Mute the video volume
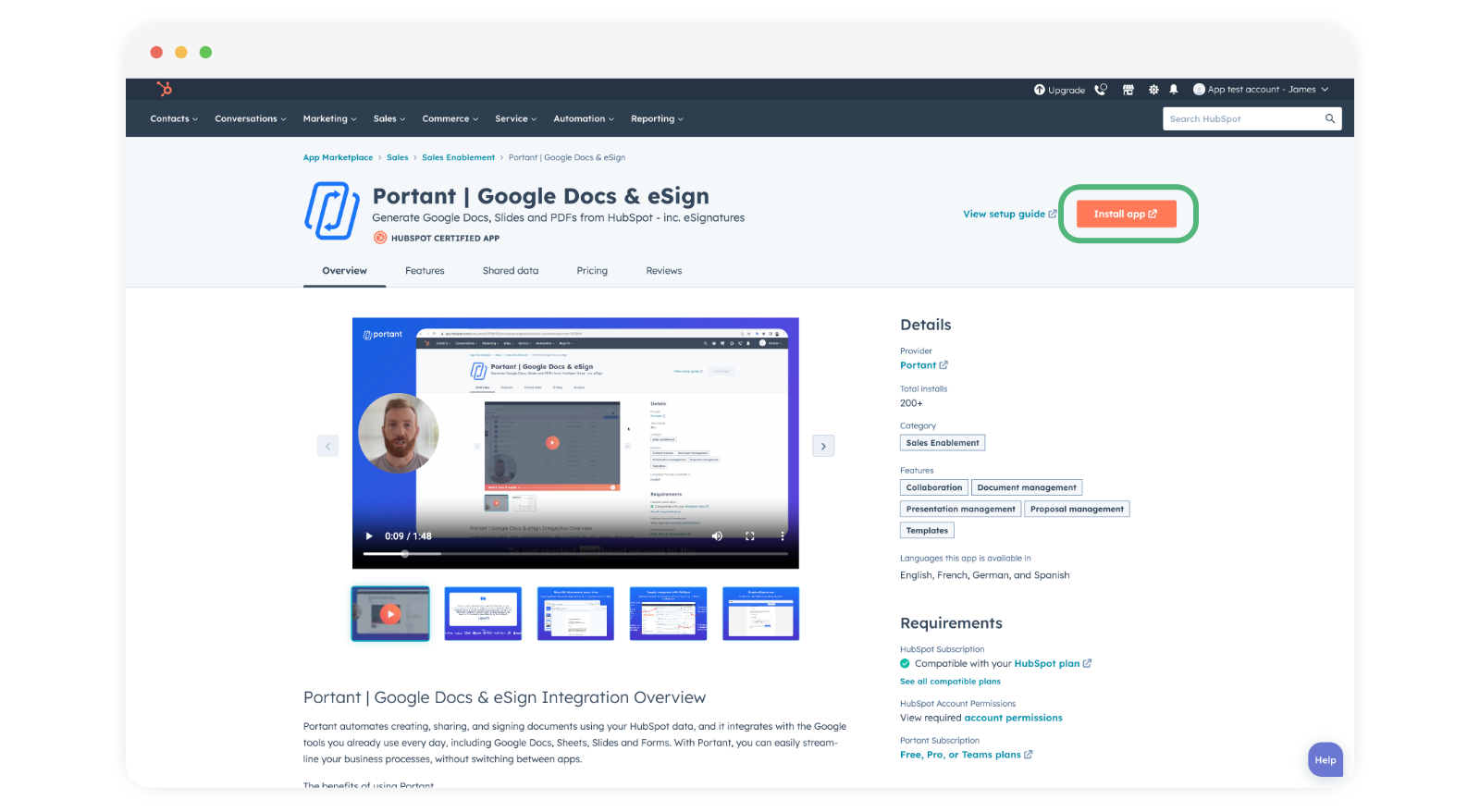The image size is (1480, 812). click(x=717, y=536)
